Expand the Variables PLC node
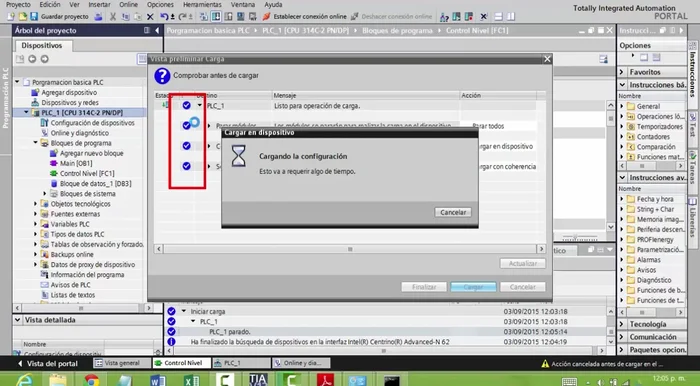700x386 pixels. (x=36, y=224)
